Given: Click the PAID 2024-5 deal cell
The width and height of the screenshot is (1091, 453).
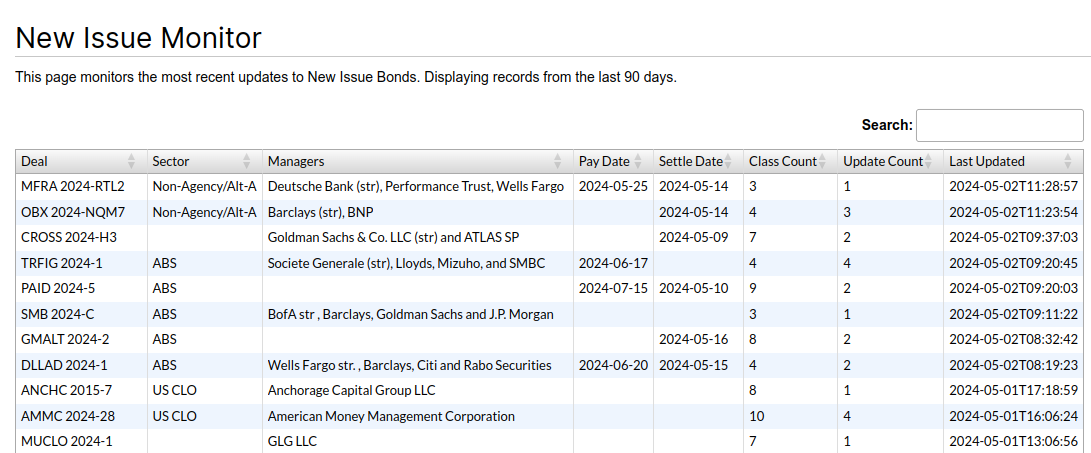Looking at the screenshot, I should tap(59, 289).
